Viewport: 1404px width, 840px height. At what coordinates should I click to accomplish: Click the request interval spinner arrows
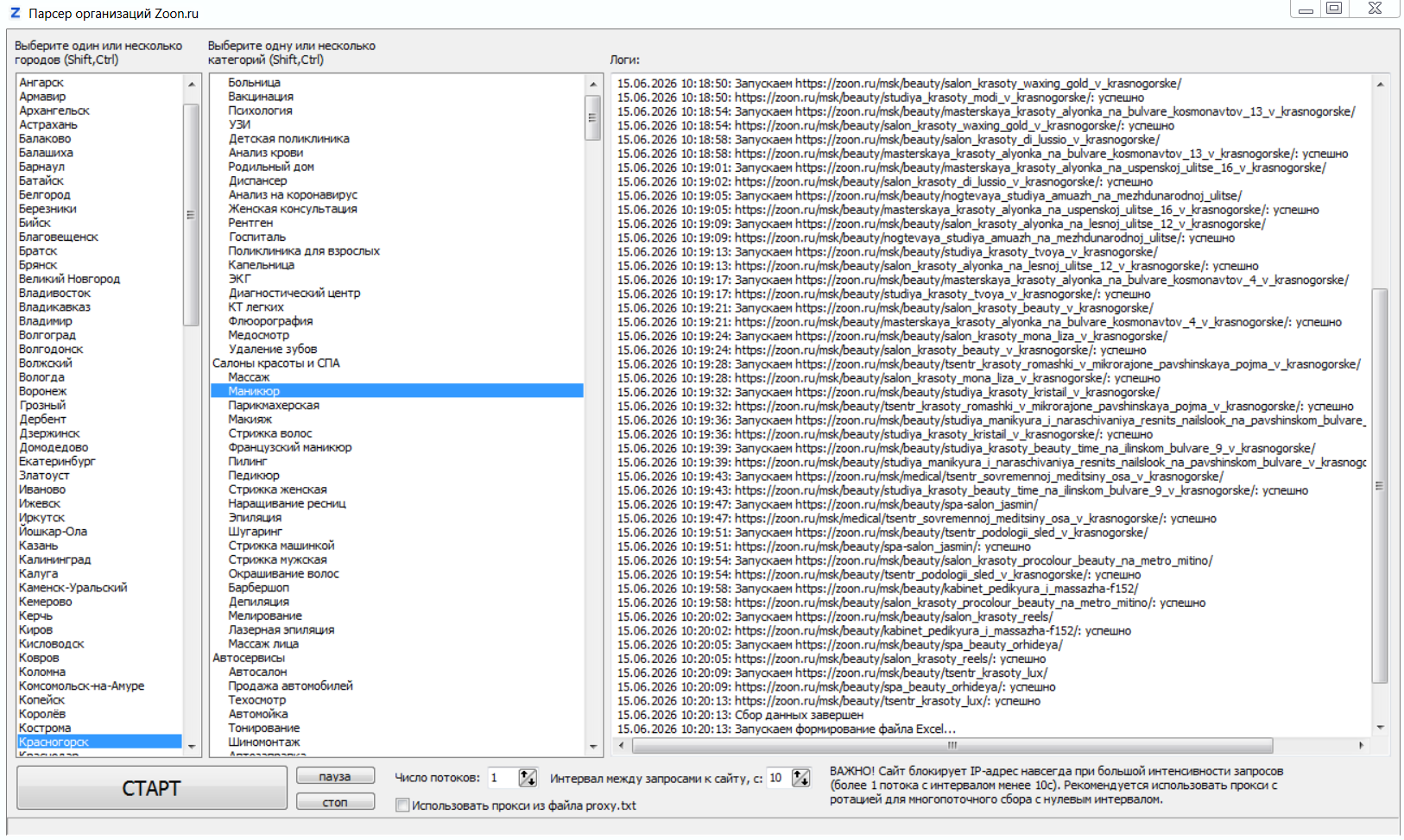tap(801, 778)
